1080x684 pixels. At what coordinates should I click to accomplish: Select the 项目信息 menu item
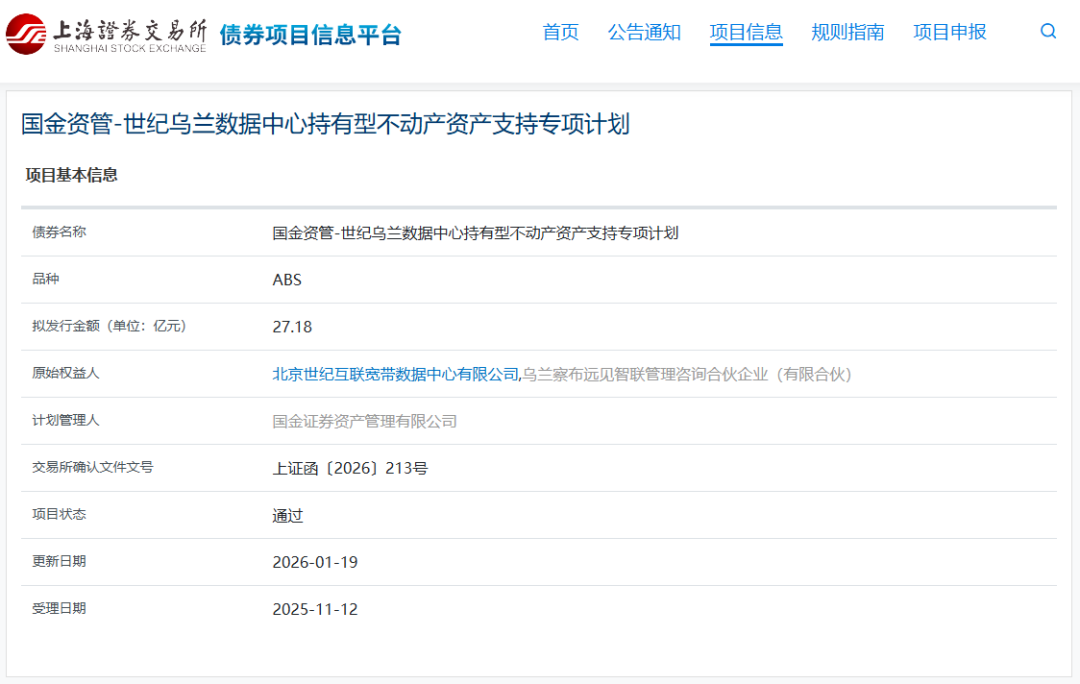747,32
